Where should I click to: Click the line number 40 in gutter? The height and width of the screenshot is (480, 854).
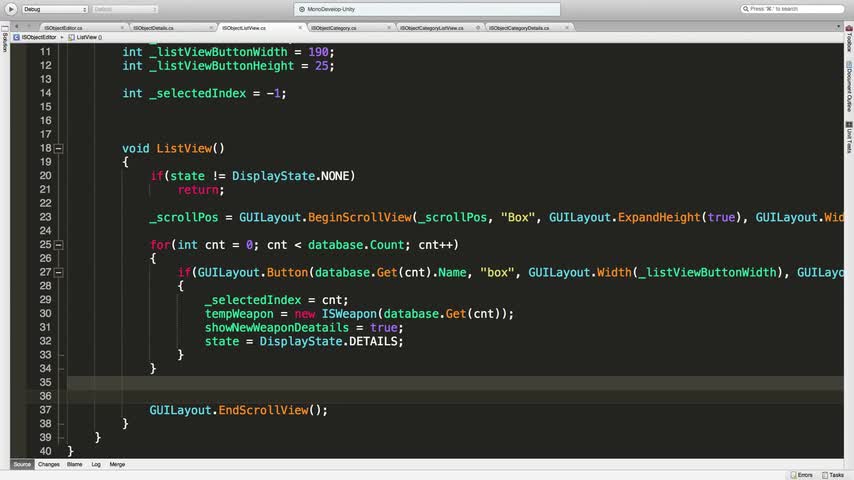(46, 451)
